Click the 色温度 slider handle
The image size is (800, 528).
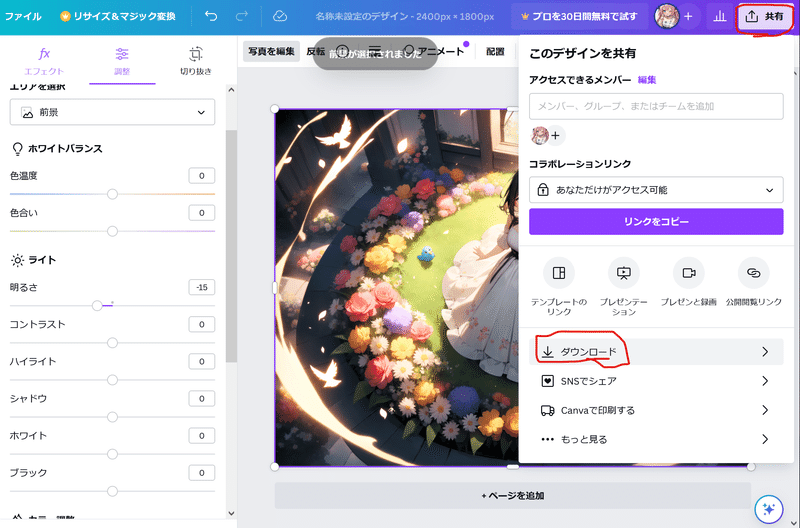coord(112,194)
